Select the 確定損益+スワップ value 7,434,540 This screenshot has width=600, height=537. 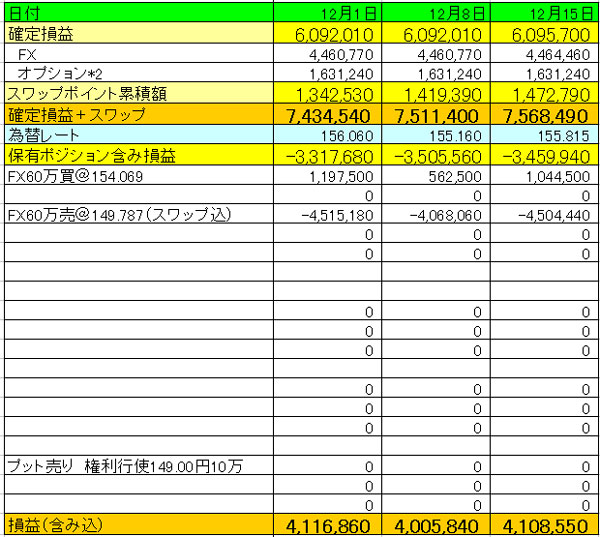tap(331, 115)
